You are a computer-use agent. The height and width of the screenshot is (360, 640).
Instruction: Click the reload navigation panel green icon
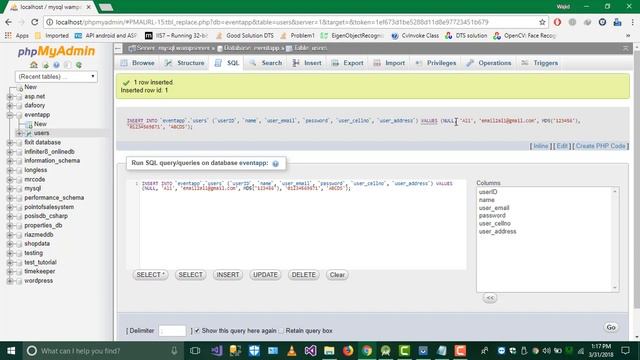(x=79, y=65)
